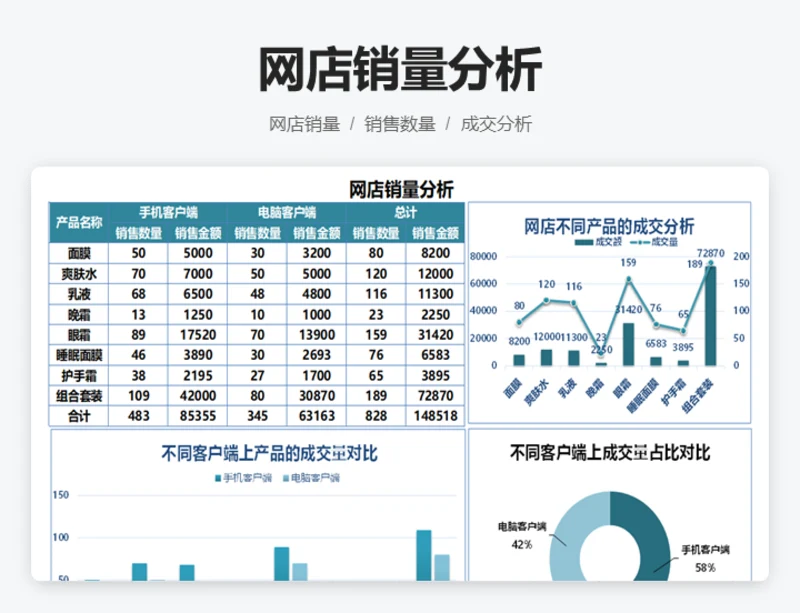Click the 成交额 legend entry

coord(598,242)
